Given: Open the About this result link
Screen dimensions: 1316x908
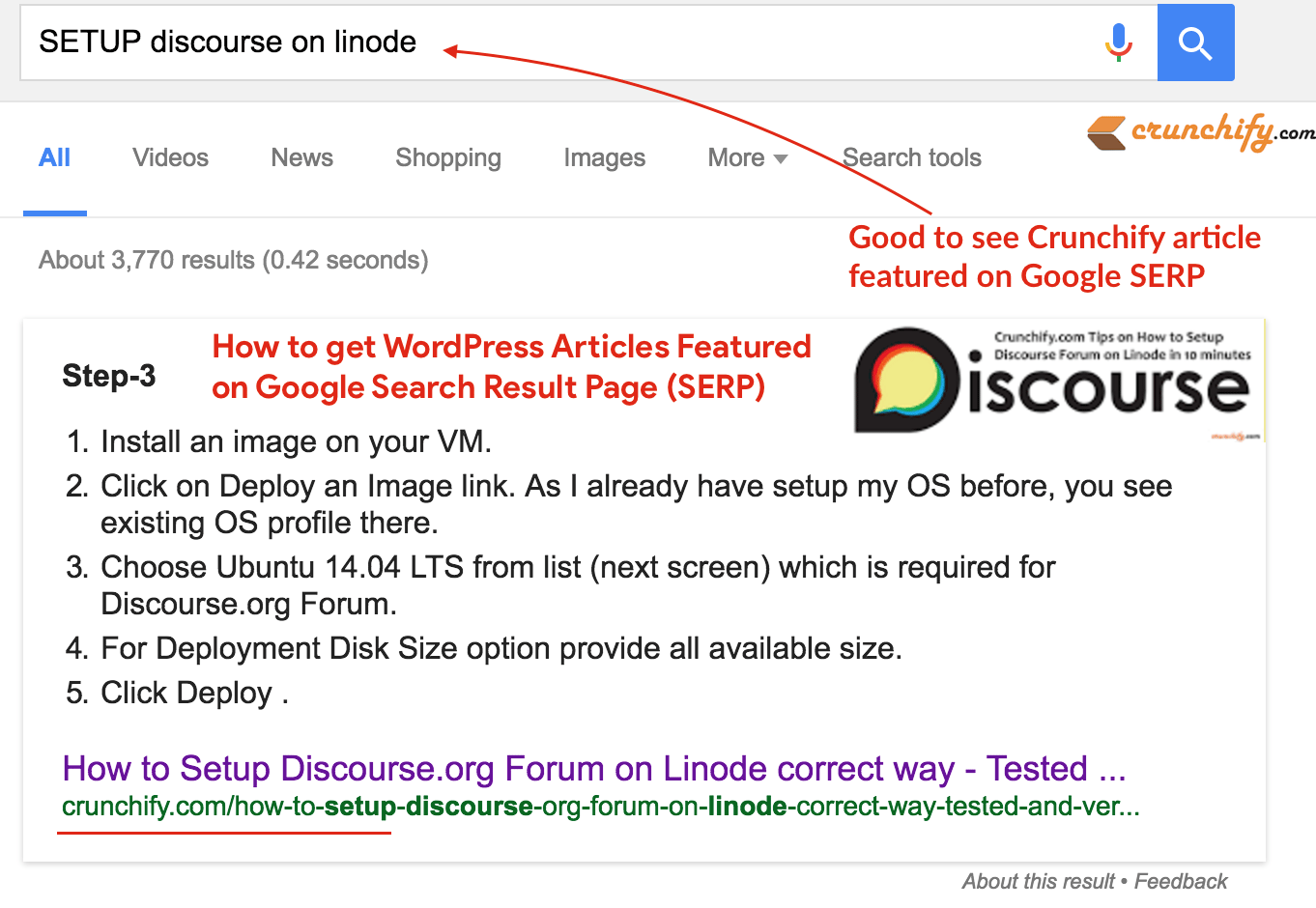Looking at the screenshot, I should pos(1039,881).
